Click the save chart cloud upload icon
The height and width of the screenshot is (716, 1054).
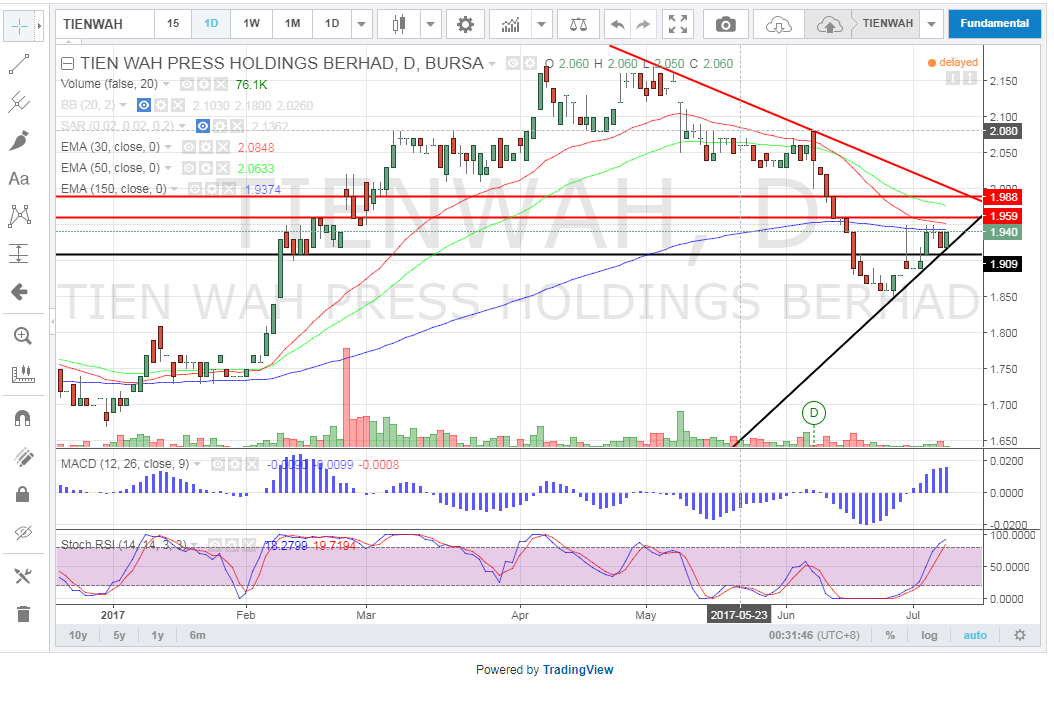pyautogui.click(x=829, y=25)
